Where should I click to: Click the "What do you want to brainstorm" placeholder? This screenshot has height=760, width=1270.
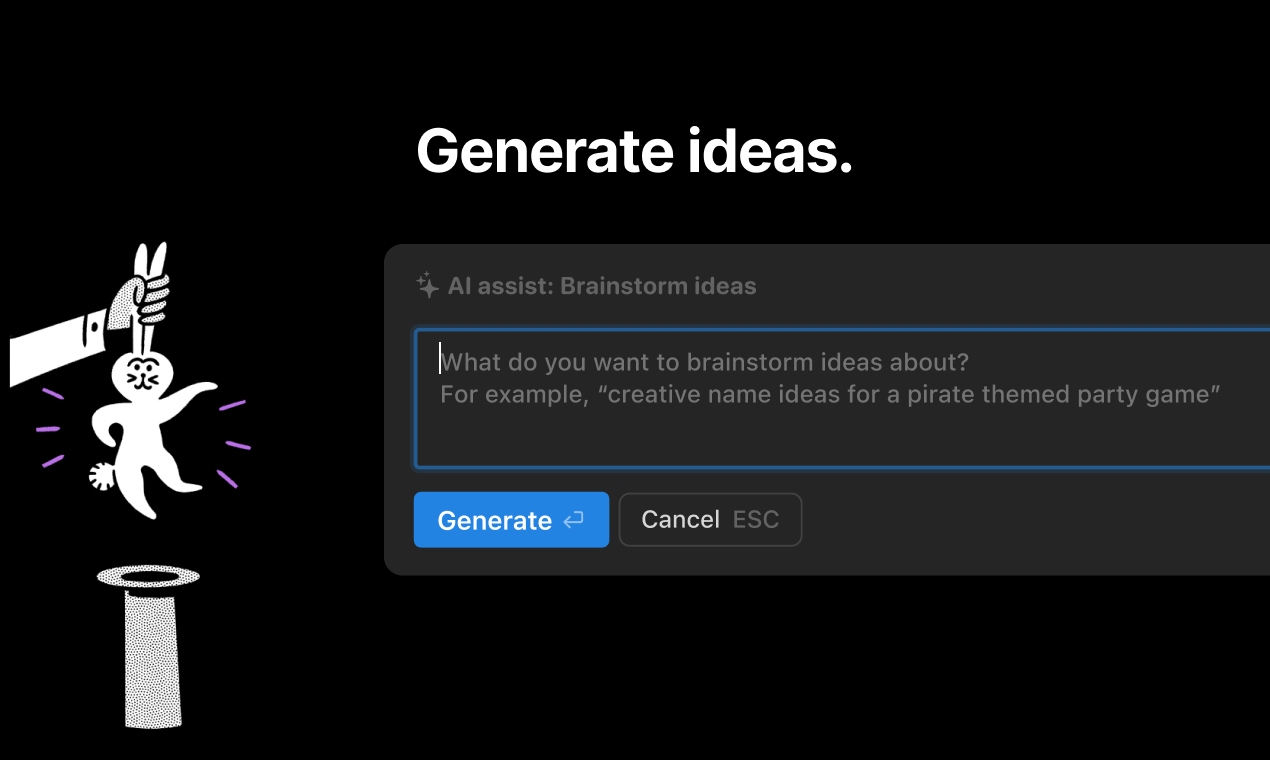point(705,362)
